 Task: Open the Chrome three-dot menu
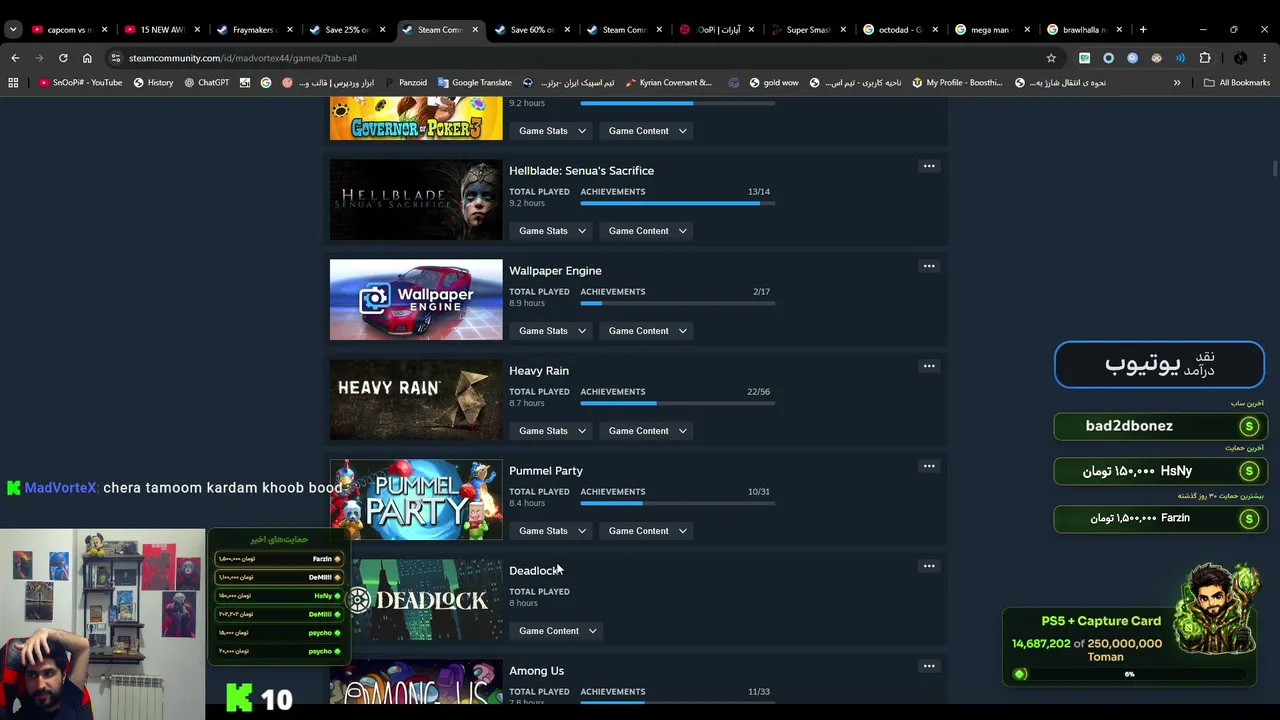[1265, 58]
